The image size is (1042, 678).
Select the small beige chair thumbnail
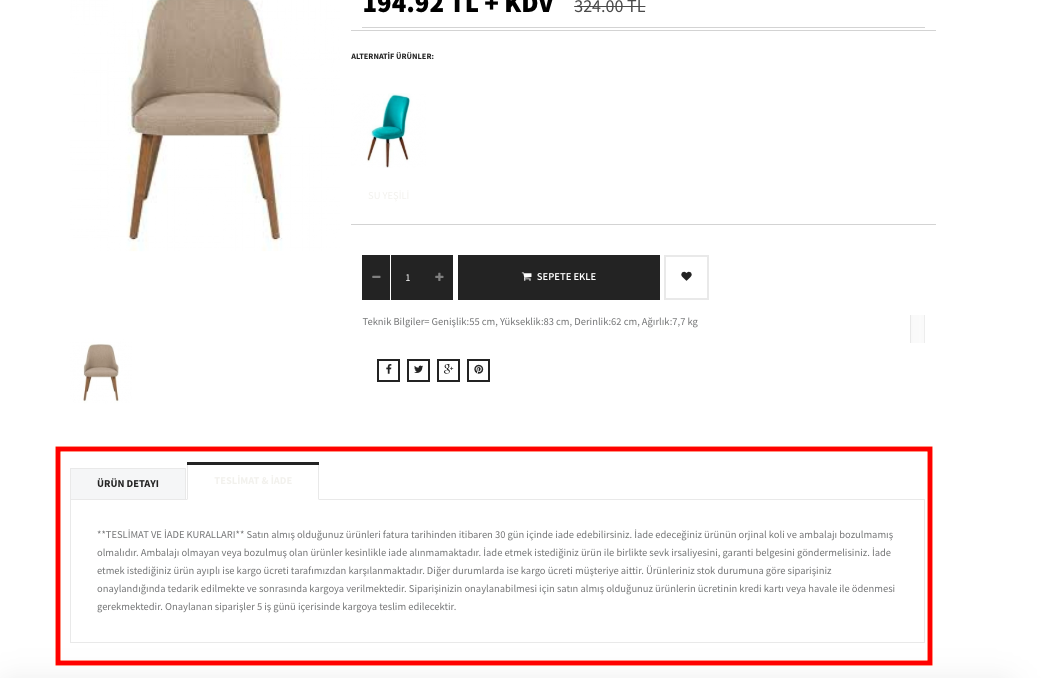101,372
